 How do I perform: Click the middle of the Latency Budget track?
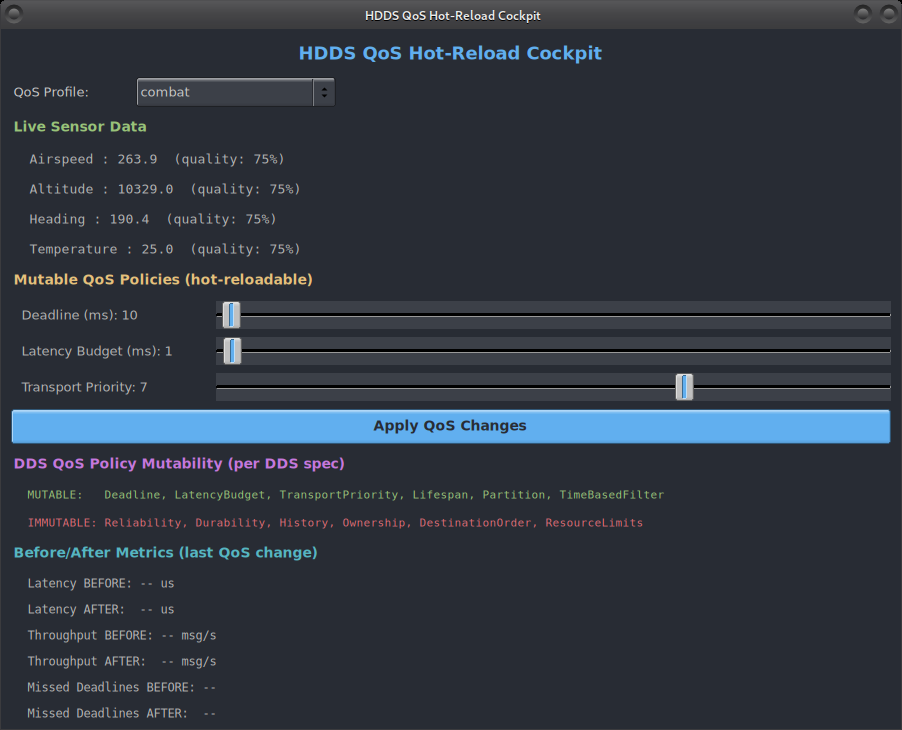[x=553, y=351]
